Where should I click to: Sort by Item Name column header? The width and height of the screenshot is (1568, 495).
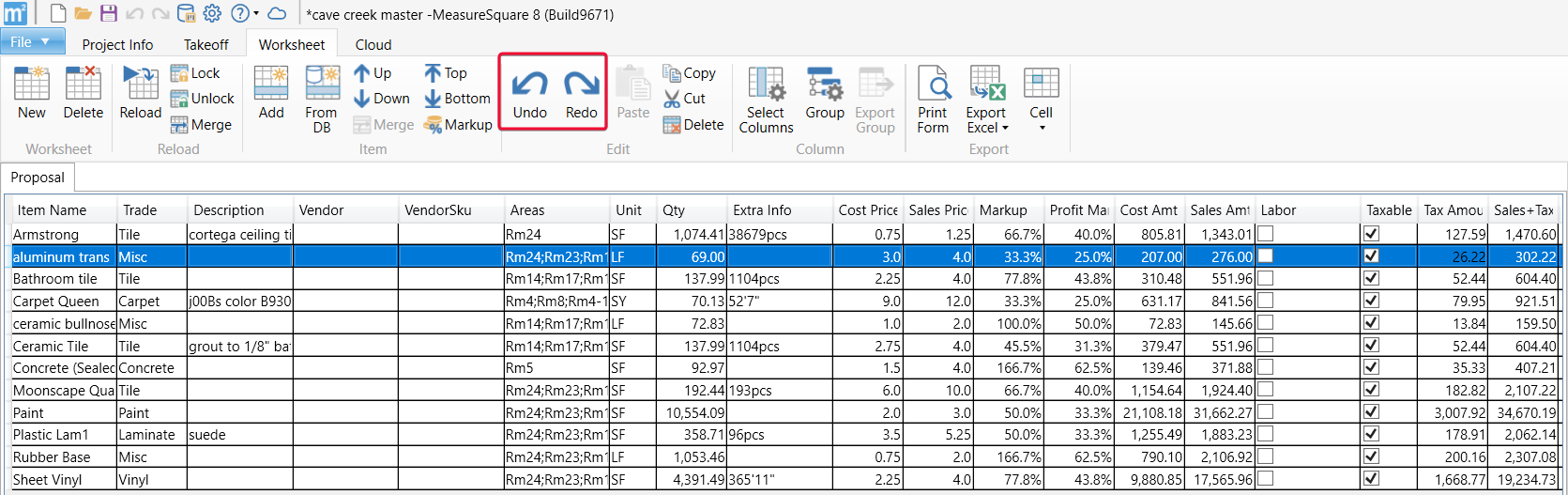tap(62, 210)
